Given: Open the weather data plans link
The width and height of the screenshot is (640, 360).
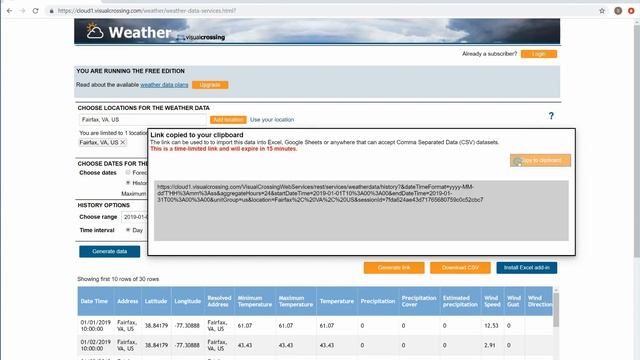Looking at the screenshot, I should pyautogui.click(x=164, y=85).
